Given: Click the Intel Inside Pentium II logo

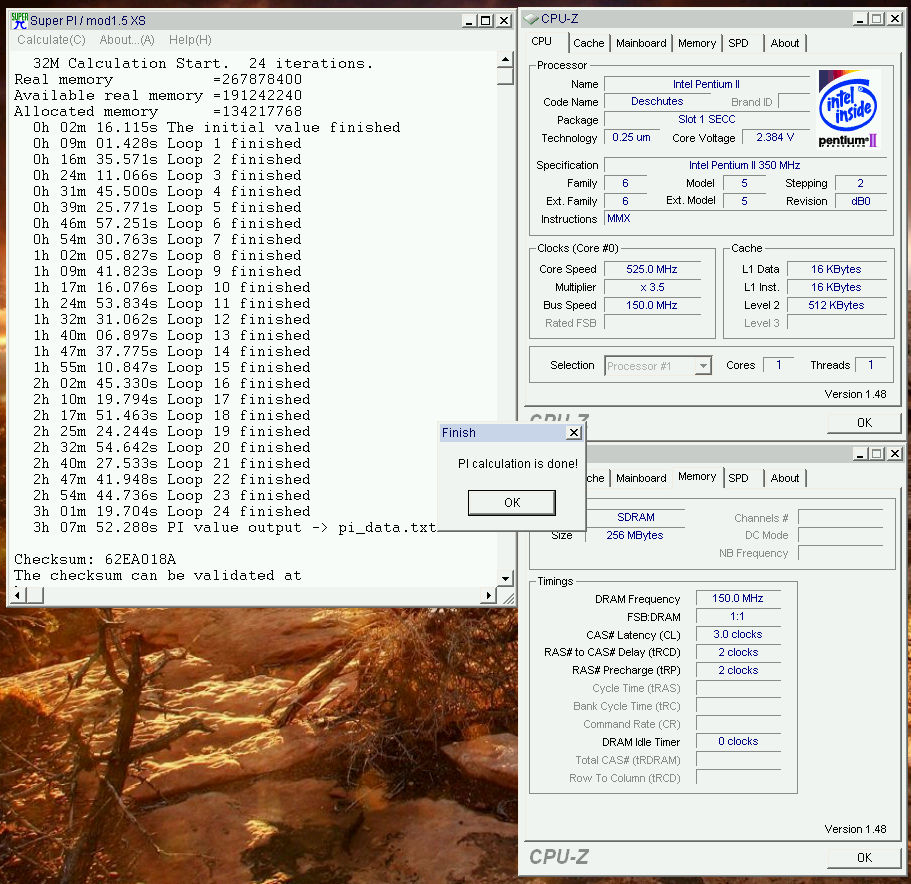Looking at the screenshot, I should [x=849, y=109].
